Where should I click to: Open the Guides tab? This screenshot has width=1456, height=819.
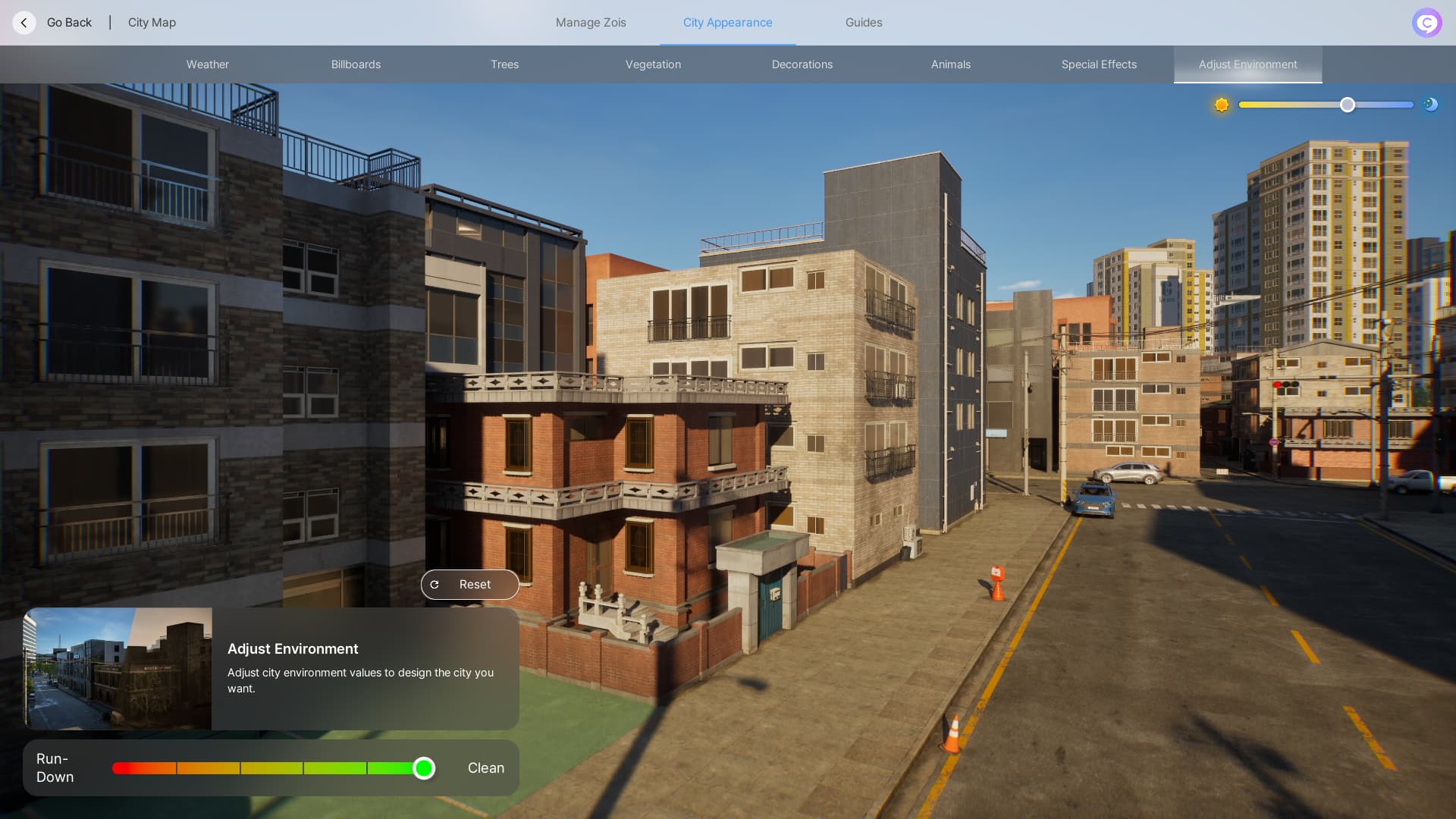pos(864,23)
